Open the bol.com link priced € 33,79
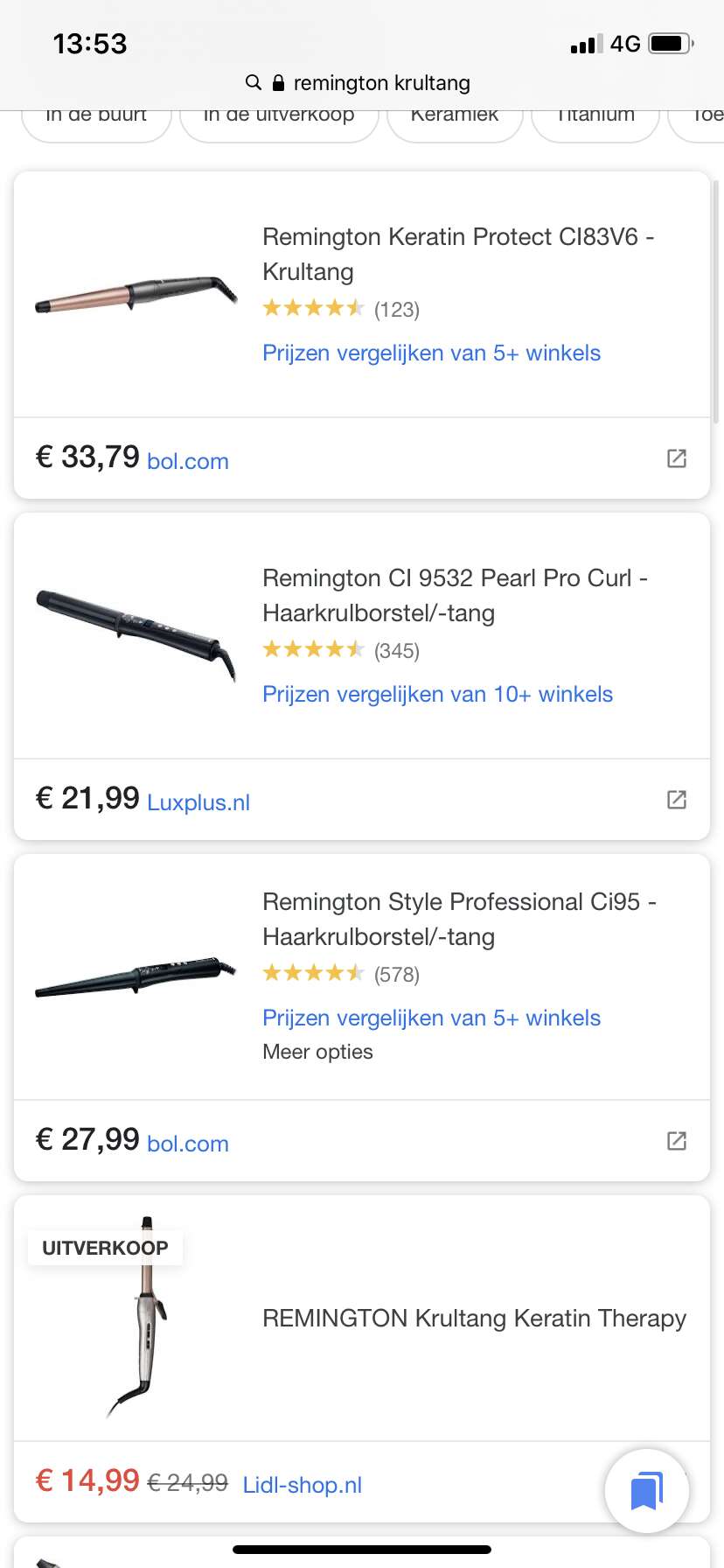This screenshot has width=724, height=1568. [x=188, y=461]
